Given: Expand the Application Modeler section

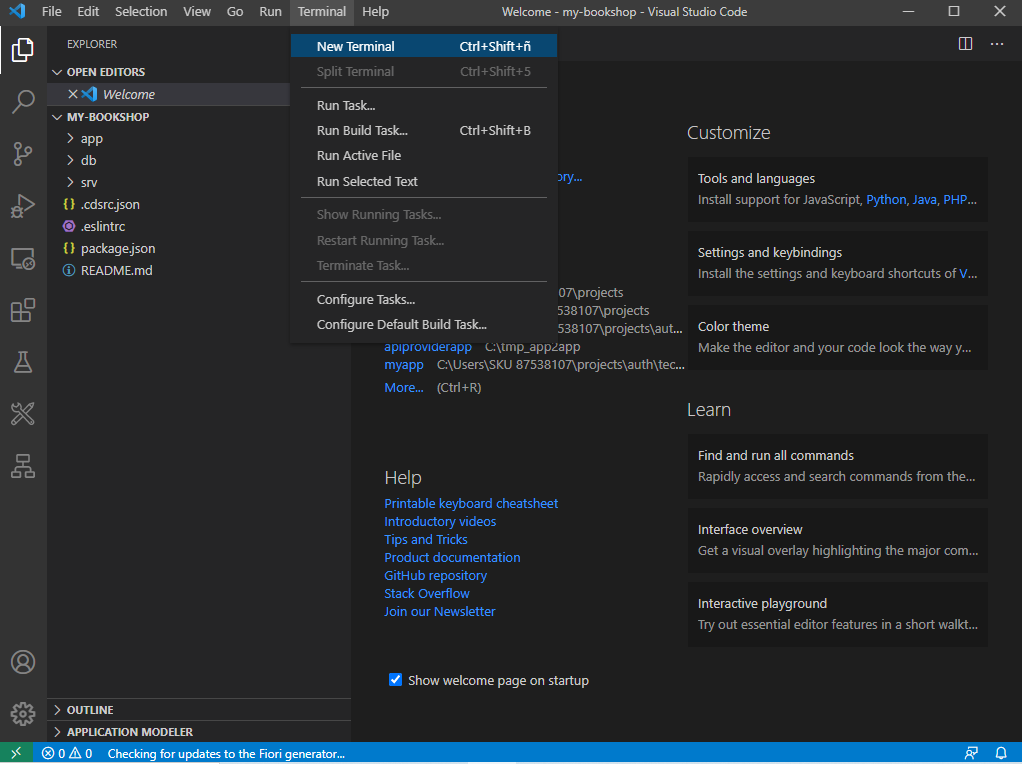Looking at the screenshot, I should click(129, 732).
